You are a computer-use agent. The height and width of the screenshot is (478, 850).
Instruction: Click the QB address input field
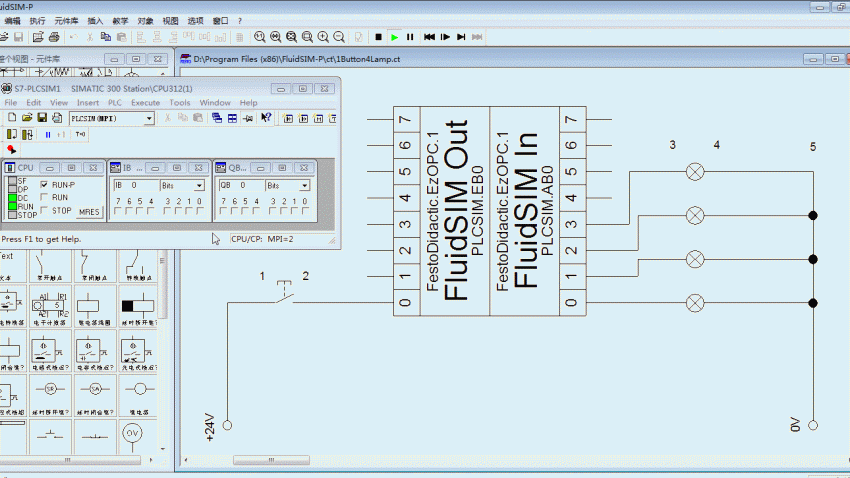(x=241, y=185)
